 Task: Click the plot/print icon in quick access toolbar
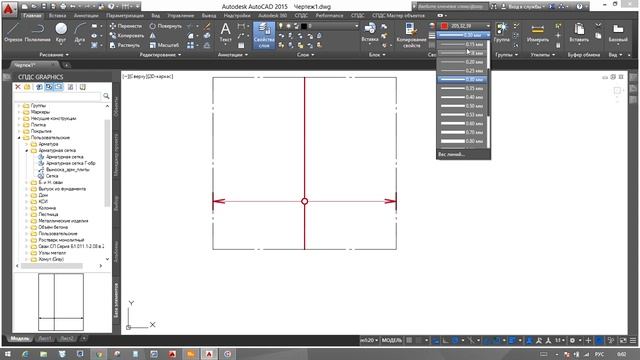coord(63,7)
